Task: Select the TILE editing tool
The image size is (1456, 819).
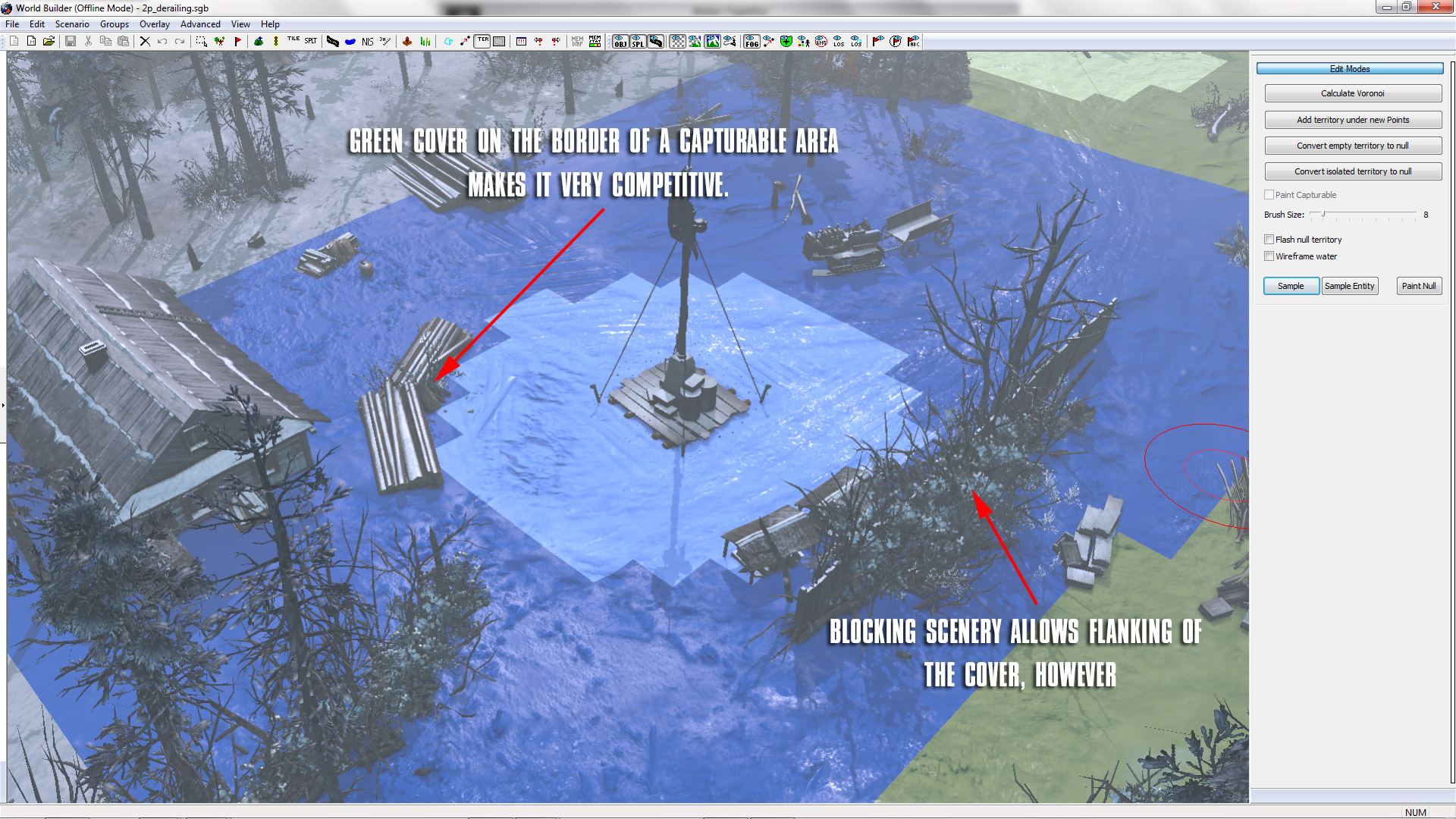Action: tap(293, 41)
